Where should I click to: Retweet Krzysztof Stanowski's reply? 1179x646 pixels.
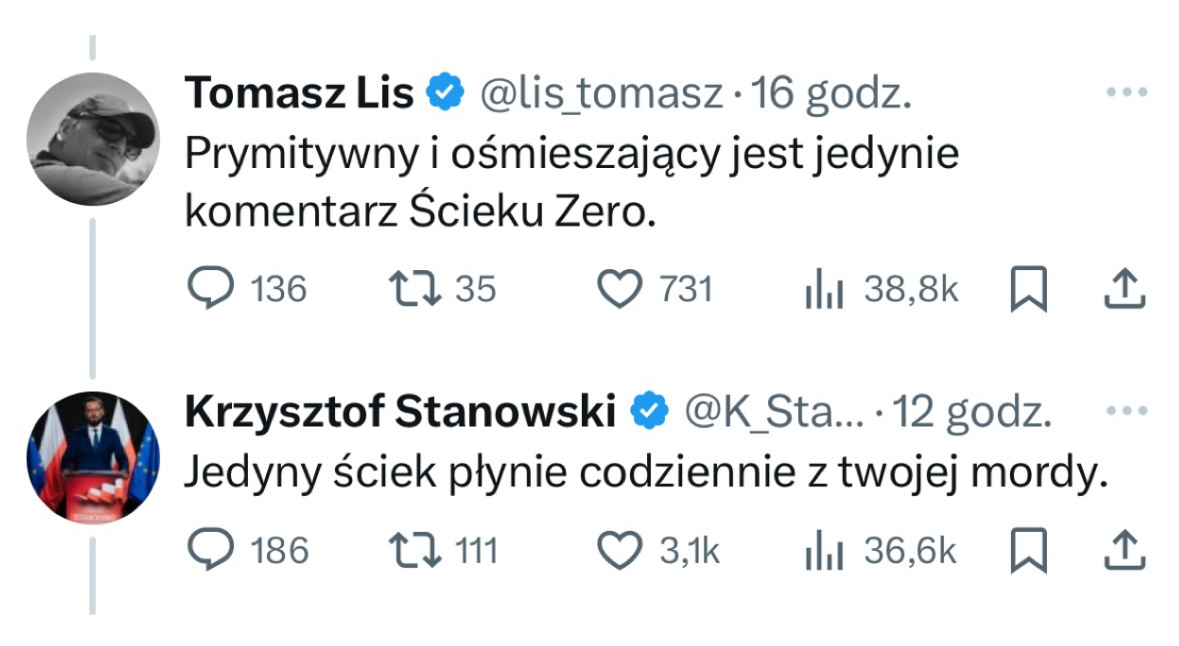414,549
